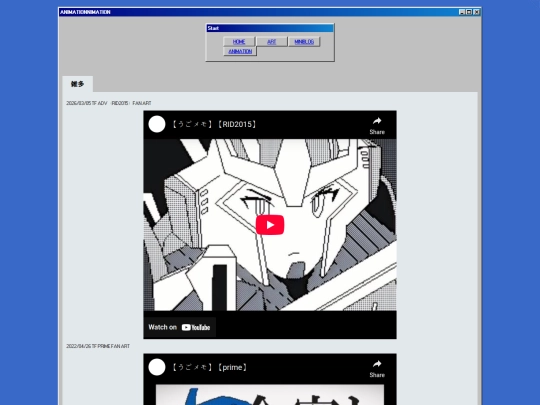Go to the ART page
This screenshot has width=540, height=405.
(x=271, y=42)
